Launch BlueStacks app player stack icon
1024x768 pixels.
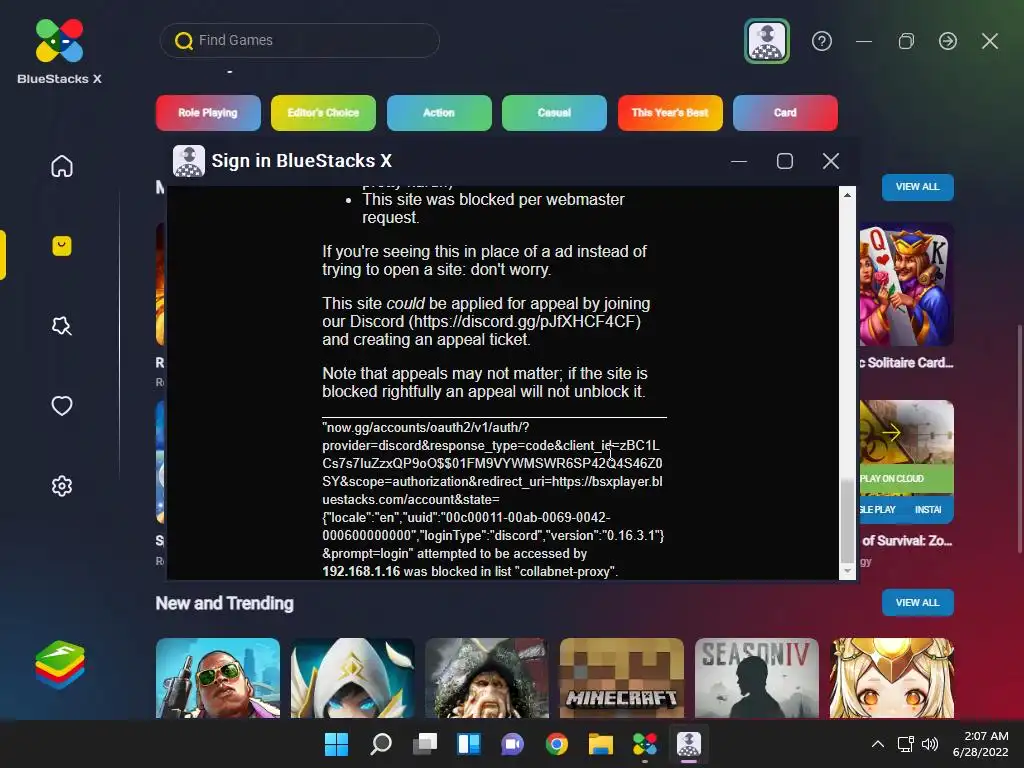60,665
